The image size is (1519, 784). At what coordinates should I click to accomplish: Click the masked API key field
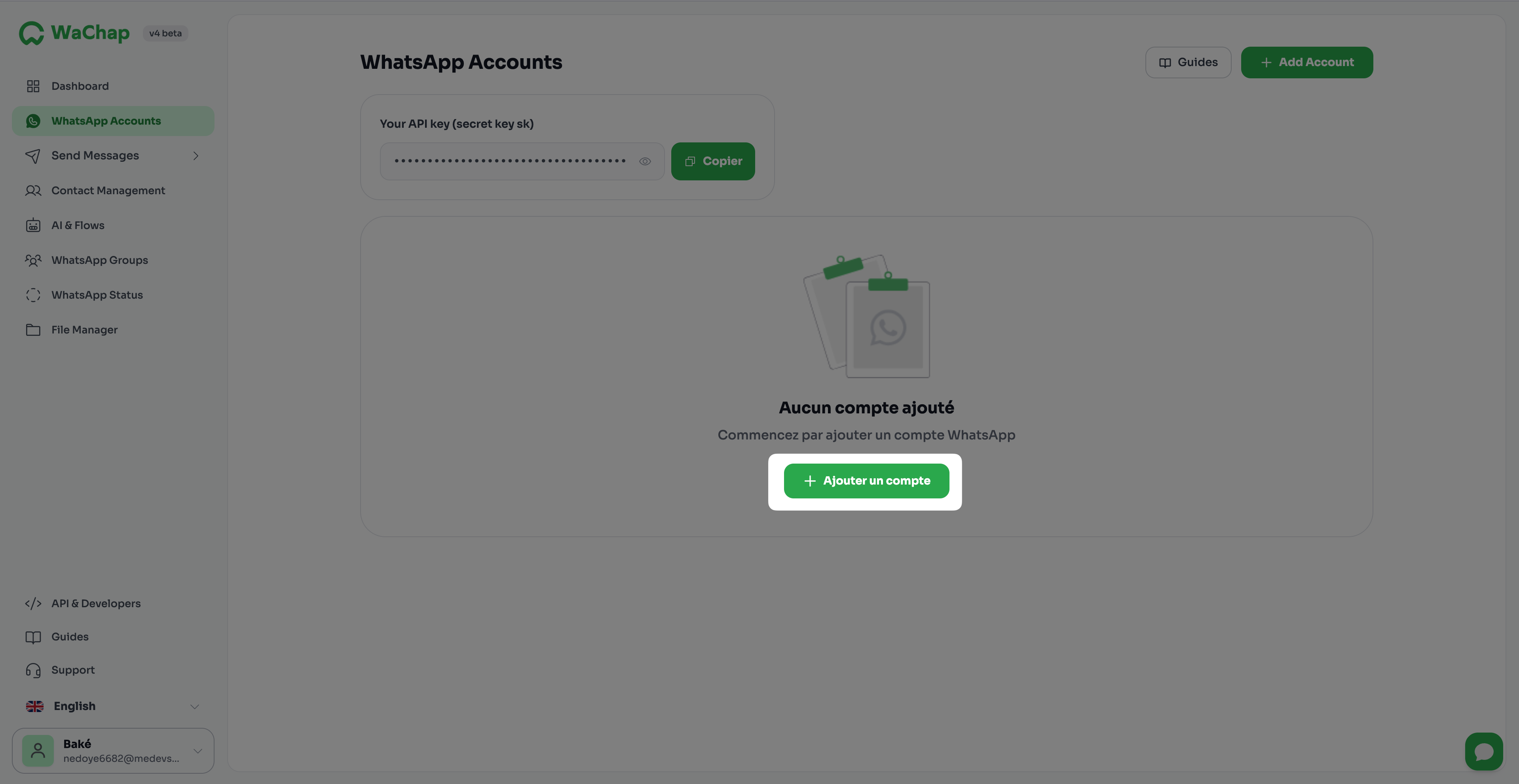pyautogui.click(x=509, y=161)
